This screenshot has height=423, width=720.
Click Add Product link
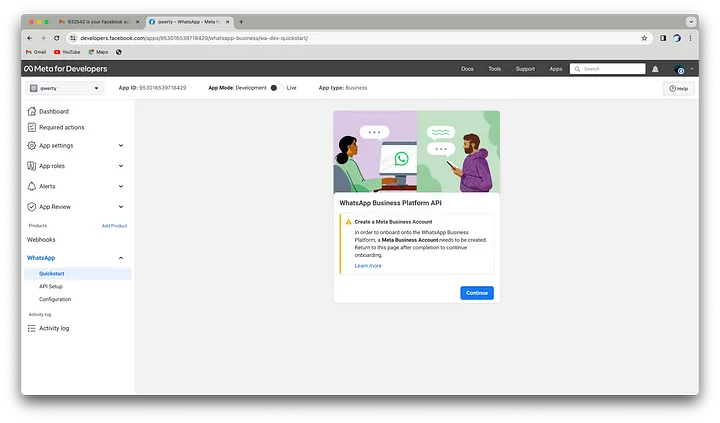(x=114, y=226)
